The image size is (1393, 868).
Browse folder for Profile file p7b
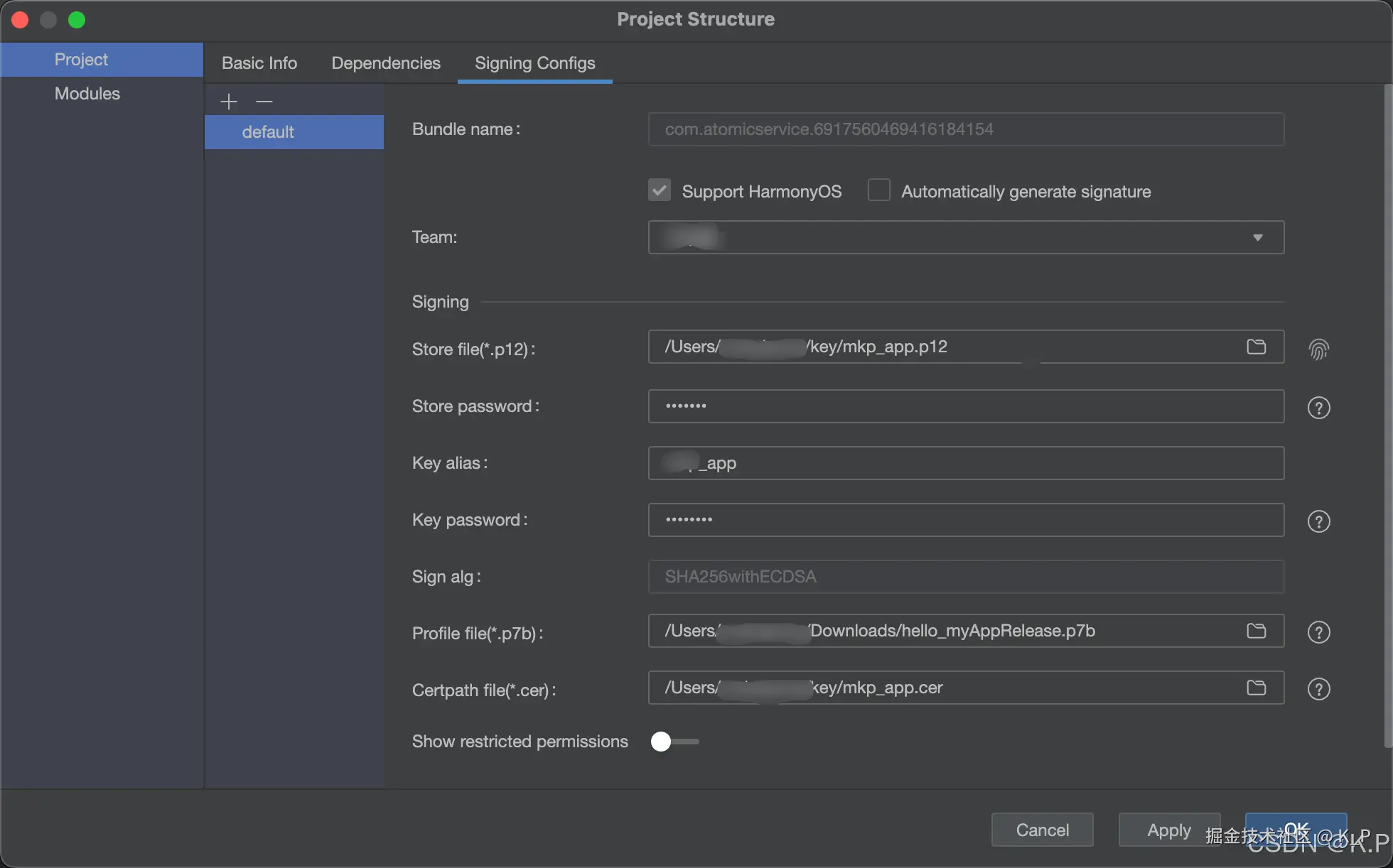1256,631
